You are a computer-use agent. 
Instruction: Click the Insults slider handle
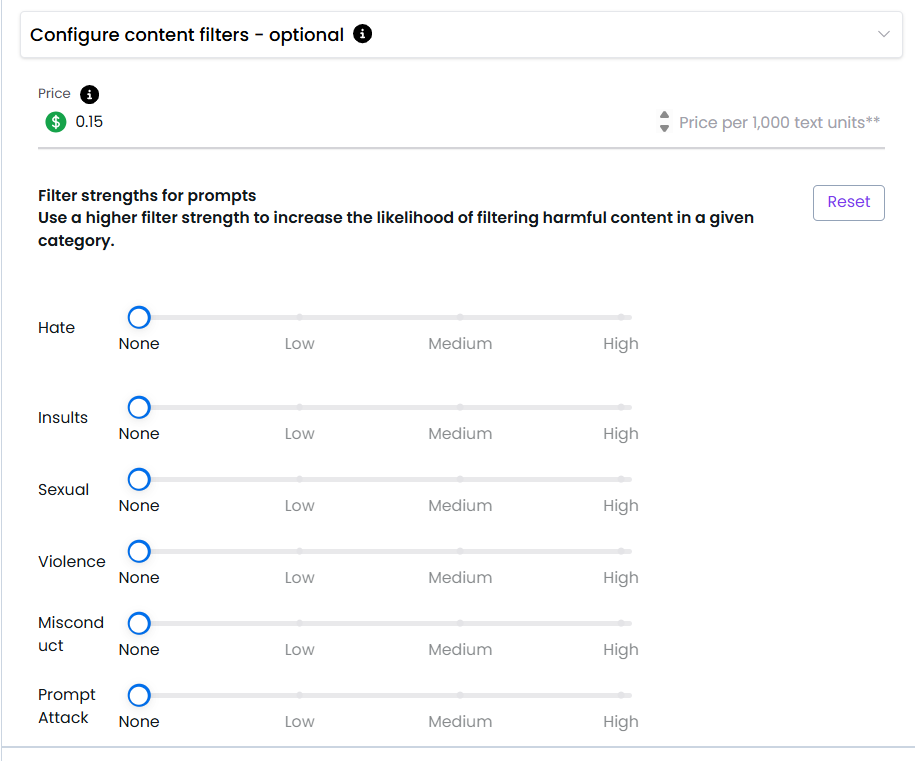pos(139,408)
